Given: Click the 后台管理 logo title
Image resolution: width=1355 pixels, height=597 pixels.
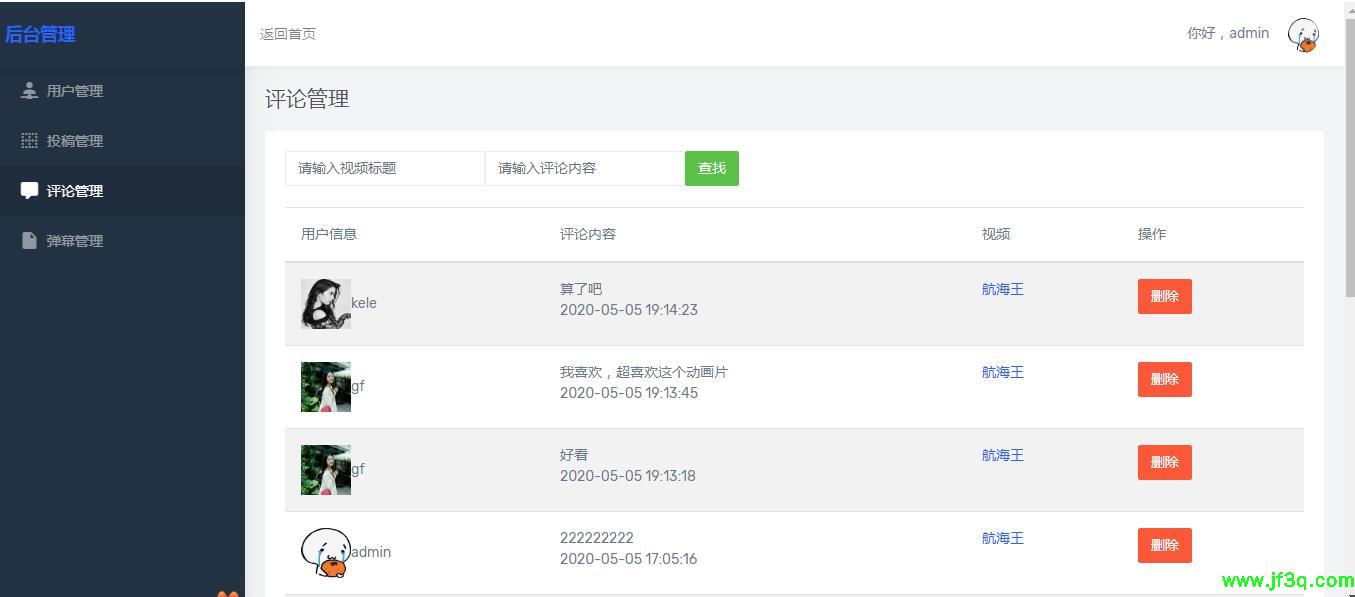Looking at the screenshot, I should (40, 34).
